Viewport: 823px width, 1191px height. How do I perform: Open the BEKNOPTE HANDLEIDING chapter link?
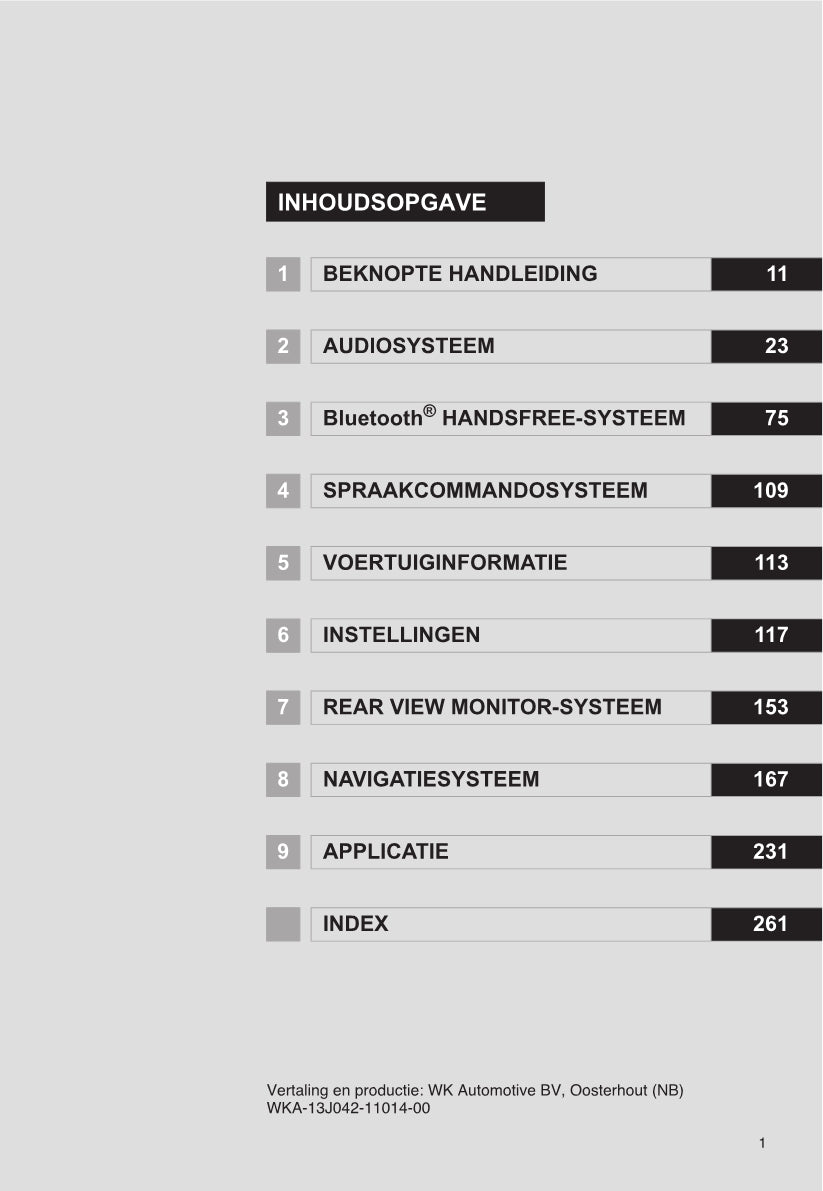tap(460, 274)
